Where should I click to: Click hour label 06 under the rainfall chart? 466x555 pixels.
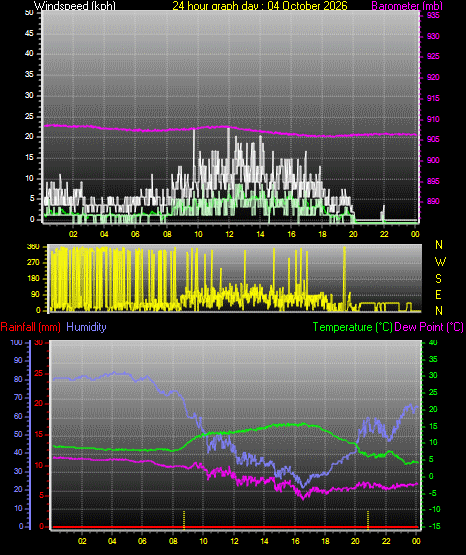(x=142, y=542)
